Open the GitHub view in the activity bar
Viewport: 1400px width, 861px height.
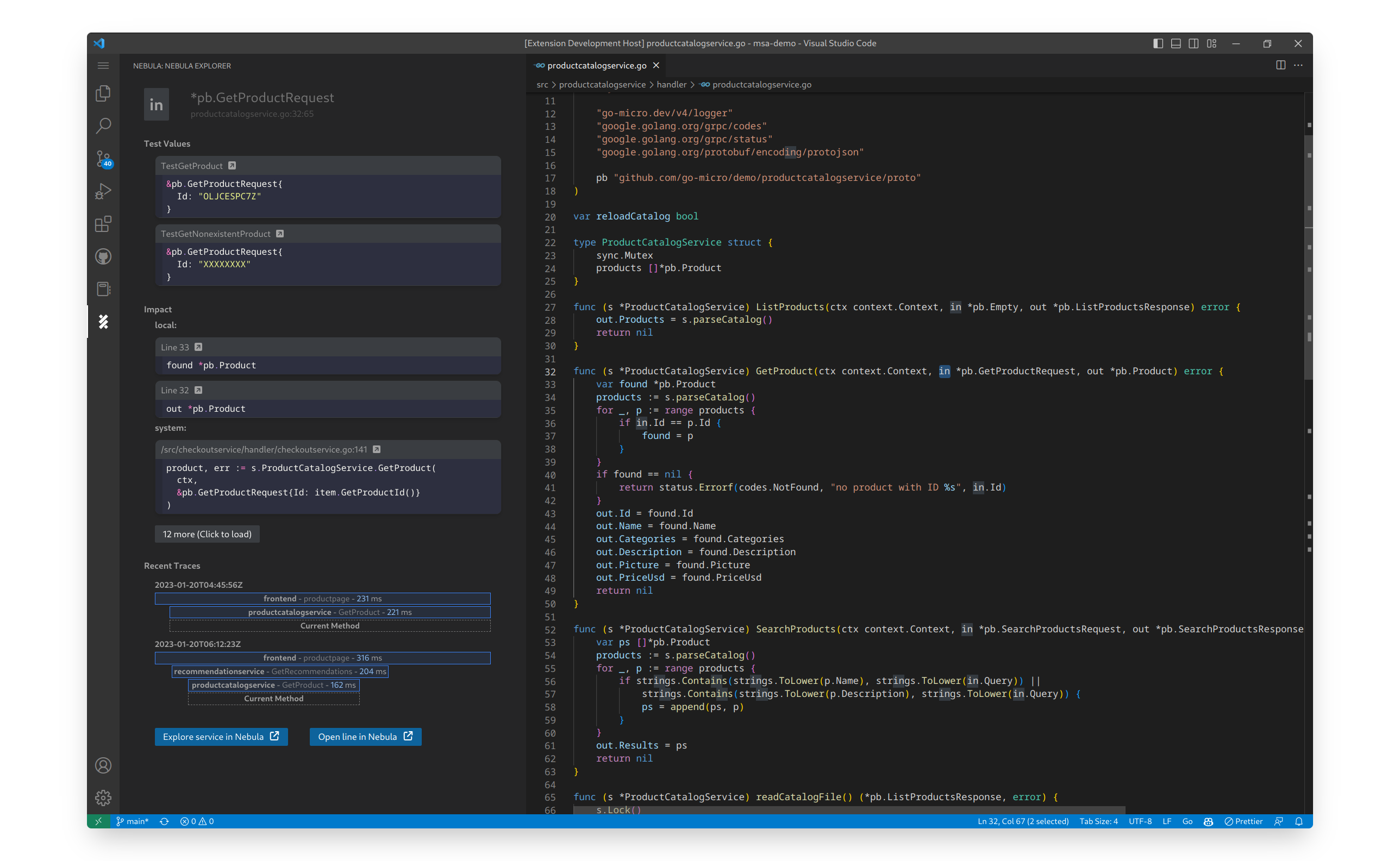click(103, 257)
